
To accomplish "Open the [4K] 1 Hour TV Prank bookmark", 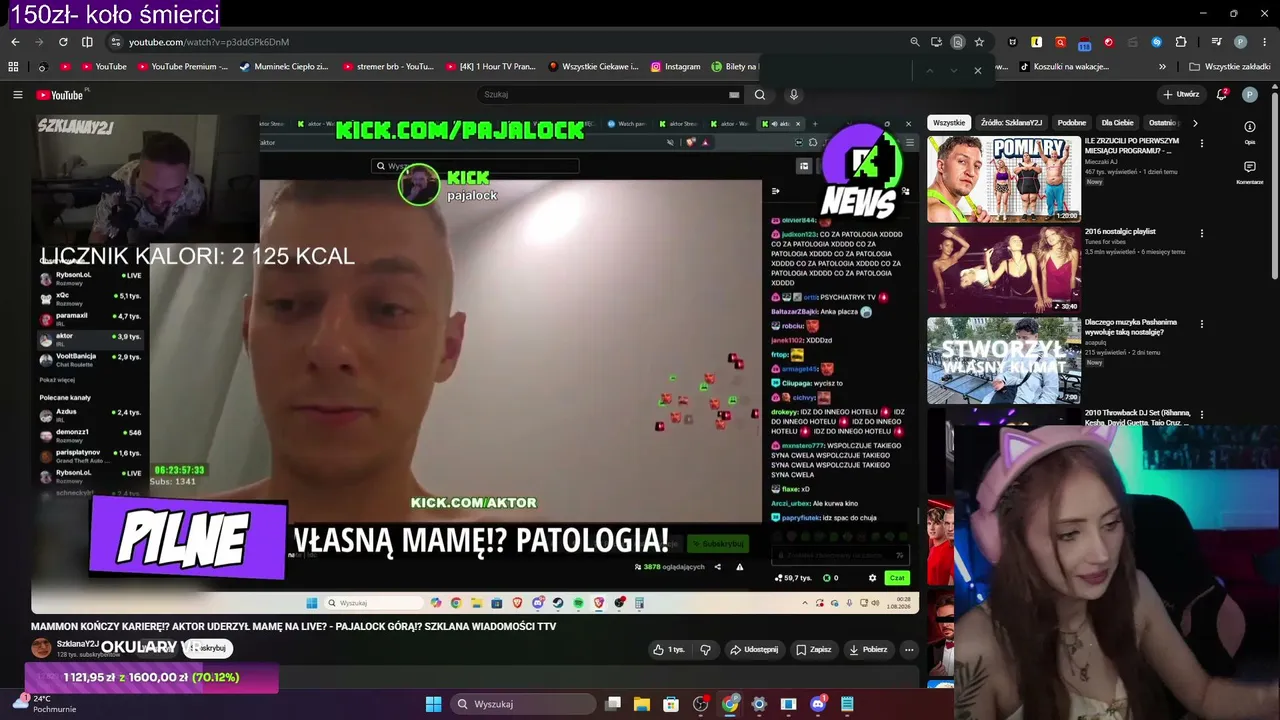I will pos(491,67).
